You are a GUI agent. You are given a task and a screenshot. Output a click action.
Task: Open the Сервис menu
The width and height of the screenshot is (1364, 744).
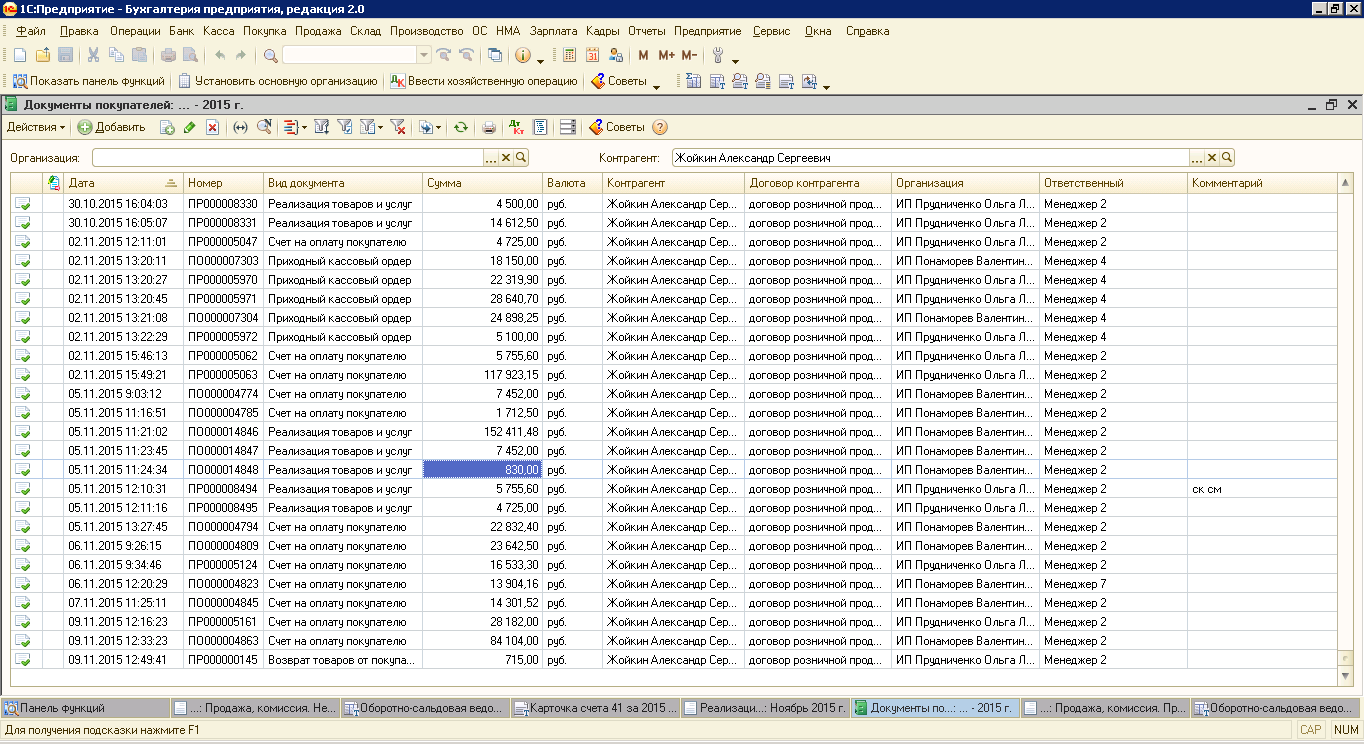tap(772, 31)
